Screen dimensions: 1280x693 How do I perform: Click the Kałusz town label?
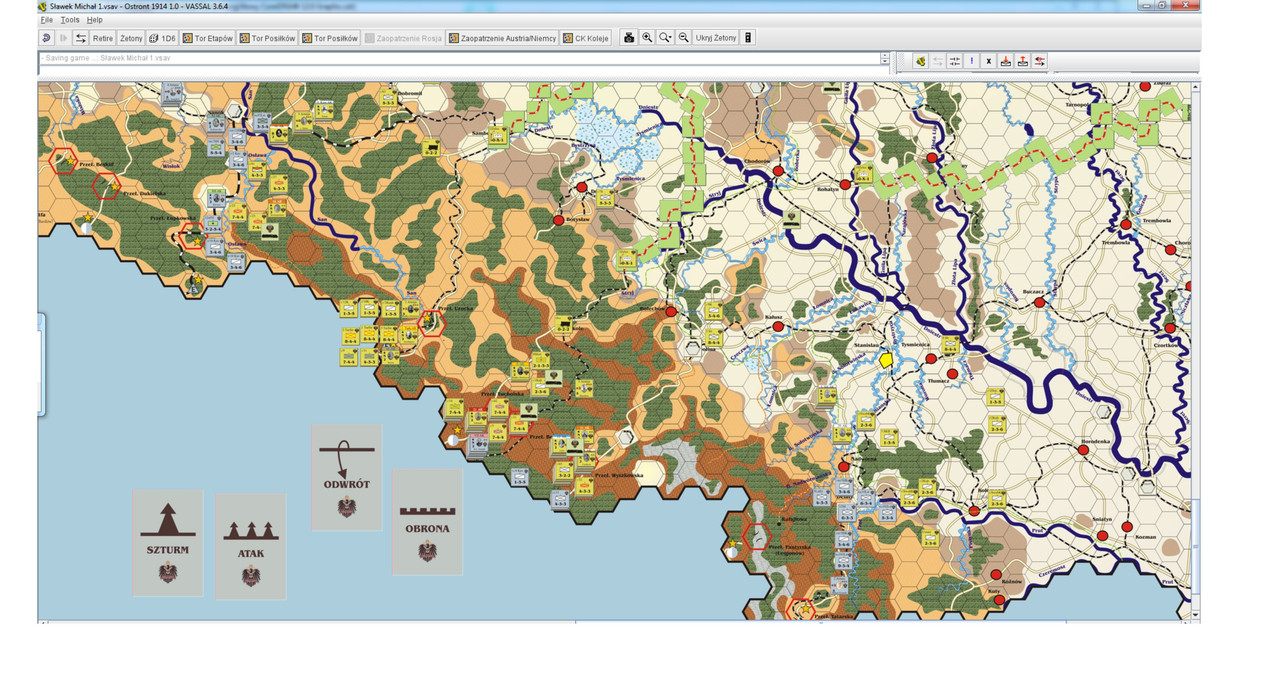775,317
